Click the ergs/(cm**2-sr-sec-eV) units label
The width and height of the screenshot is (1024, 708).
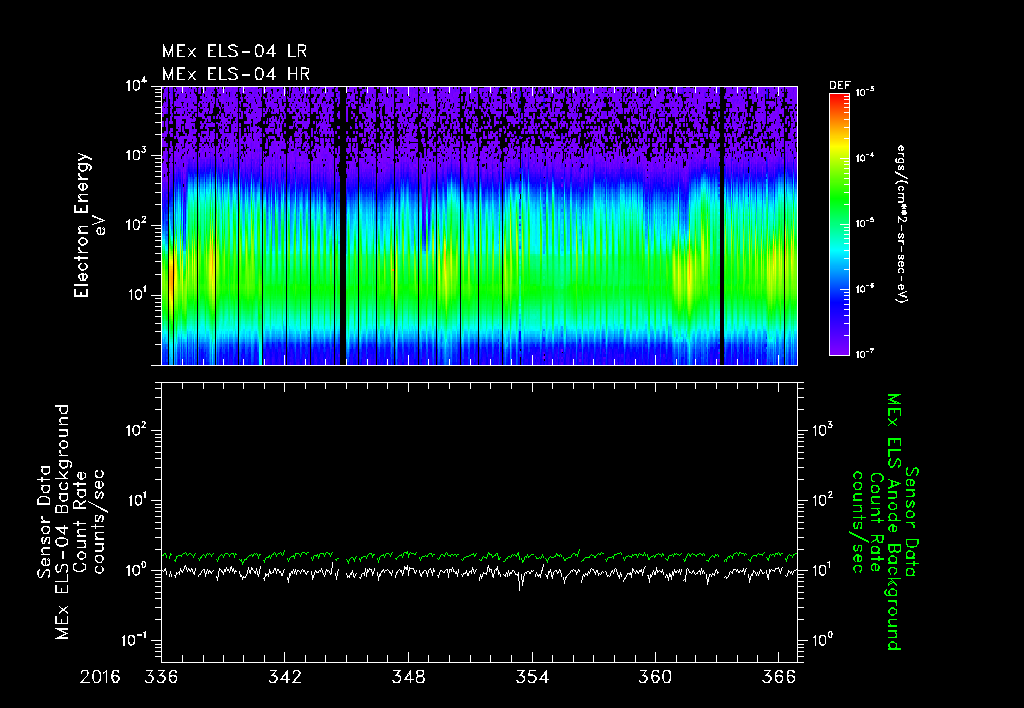point(901,223)
